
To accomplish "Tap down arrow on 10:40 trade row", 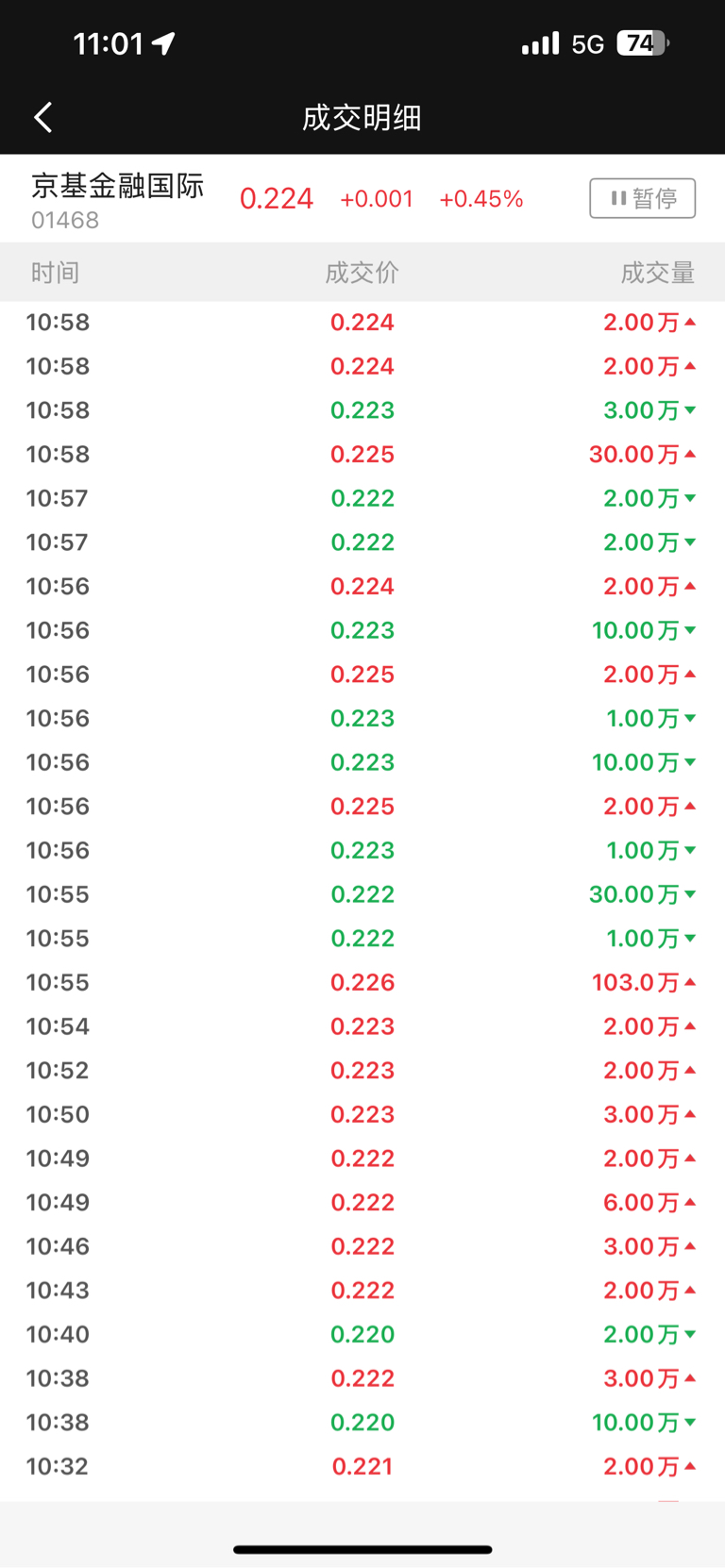I will [x=690, y=1334].
